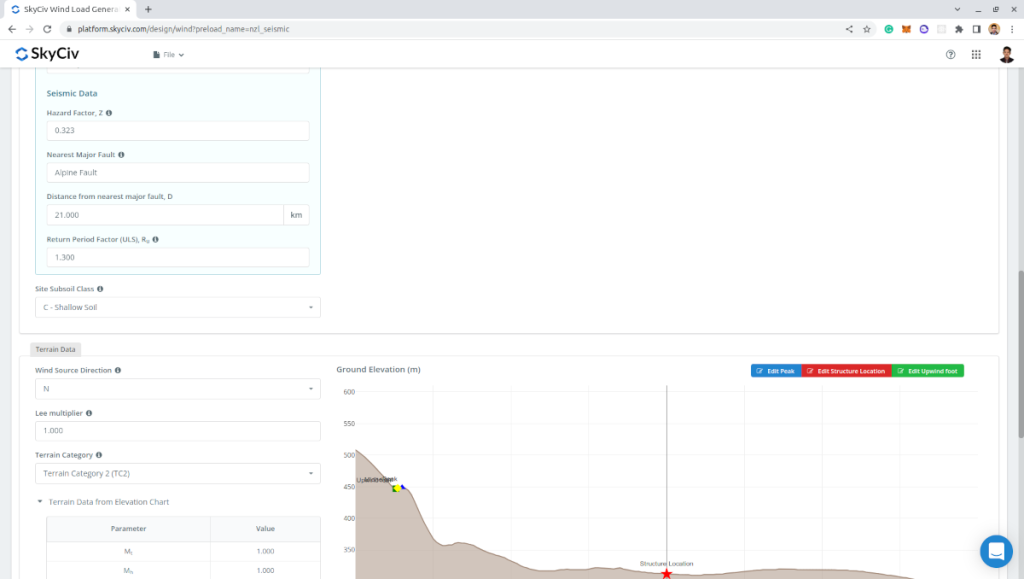The width and height of the screenshot is (1024, 579).
Task: Open the Site Subsoil Class dropdown
Action: pyautogui.click(x=177, y=308)
